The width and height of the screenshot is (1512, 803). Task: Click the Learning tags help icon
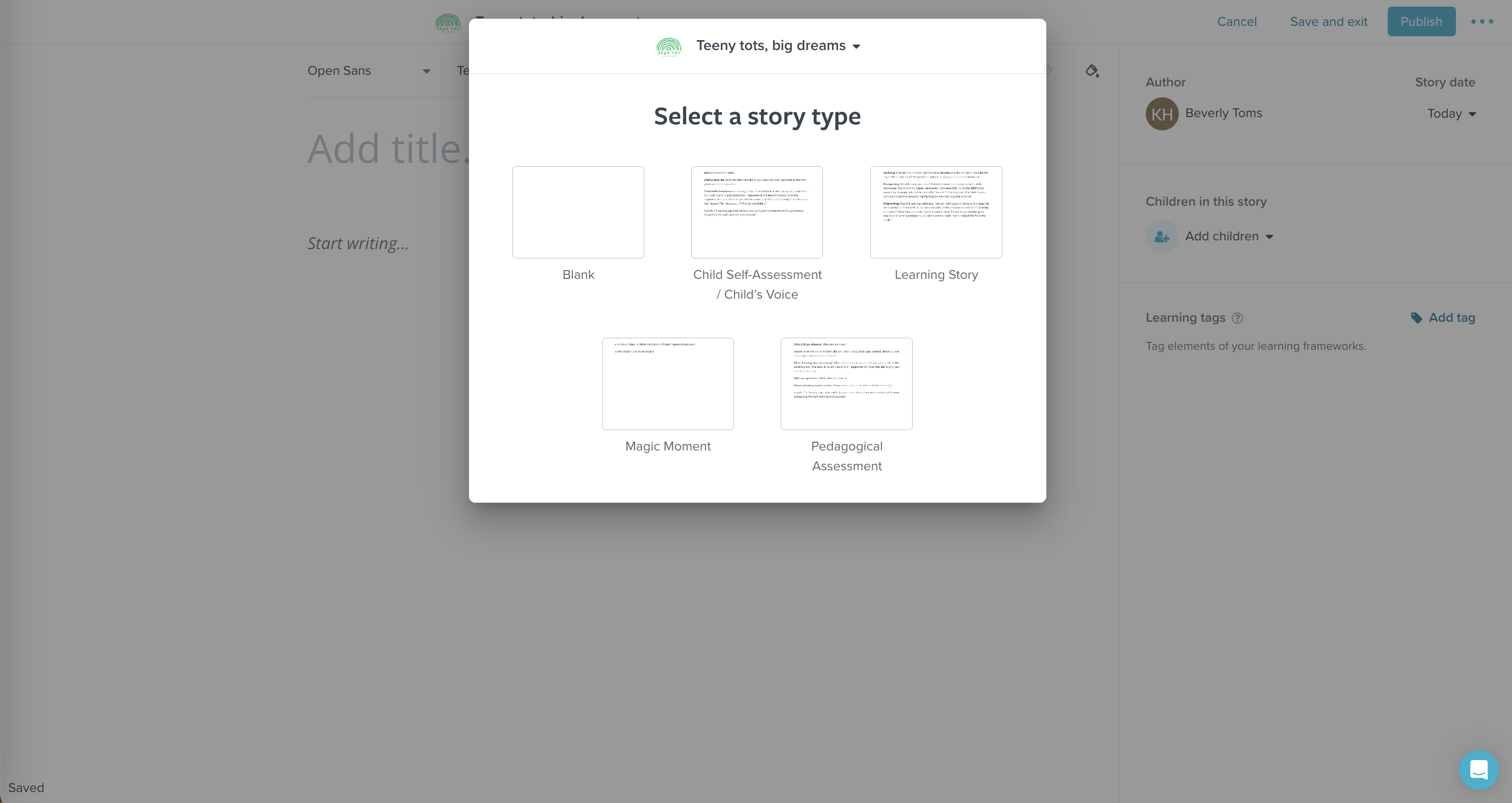(x=1237, y=318)
